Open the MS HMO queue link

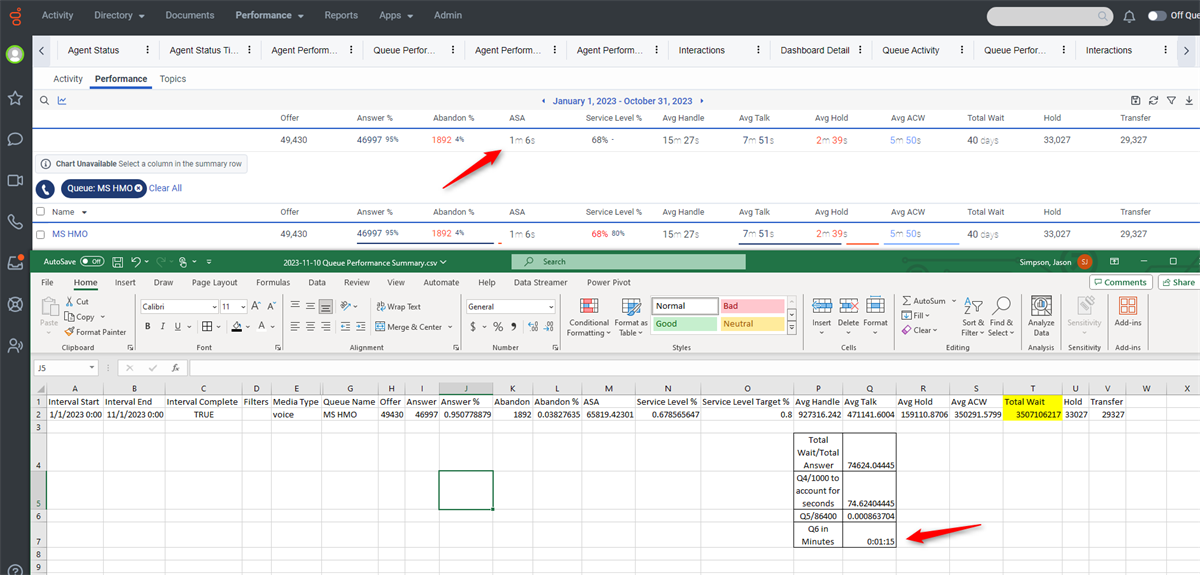[71, 234]
